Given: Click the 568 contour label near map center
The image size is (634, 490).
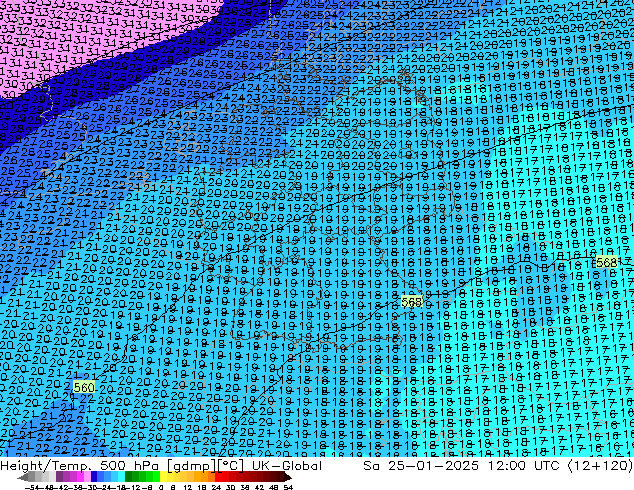Looking at the screenshot, I should point(412,302).
